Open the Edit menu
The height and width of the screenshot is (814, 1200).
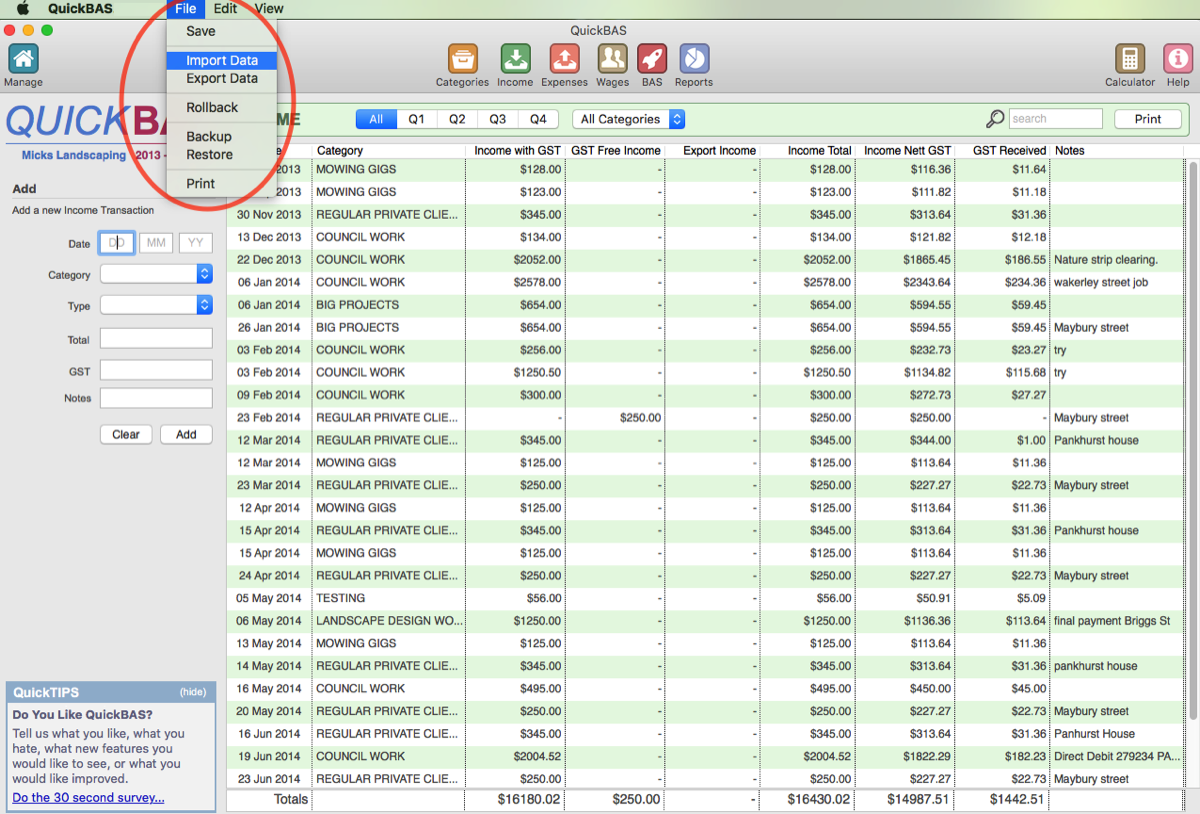(x=225, y=9)
